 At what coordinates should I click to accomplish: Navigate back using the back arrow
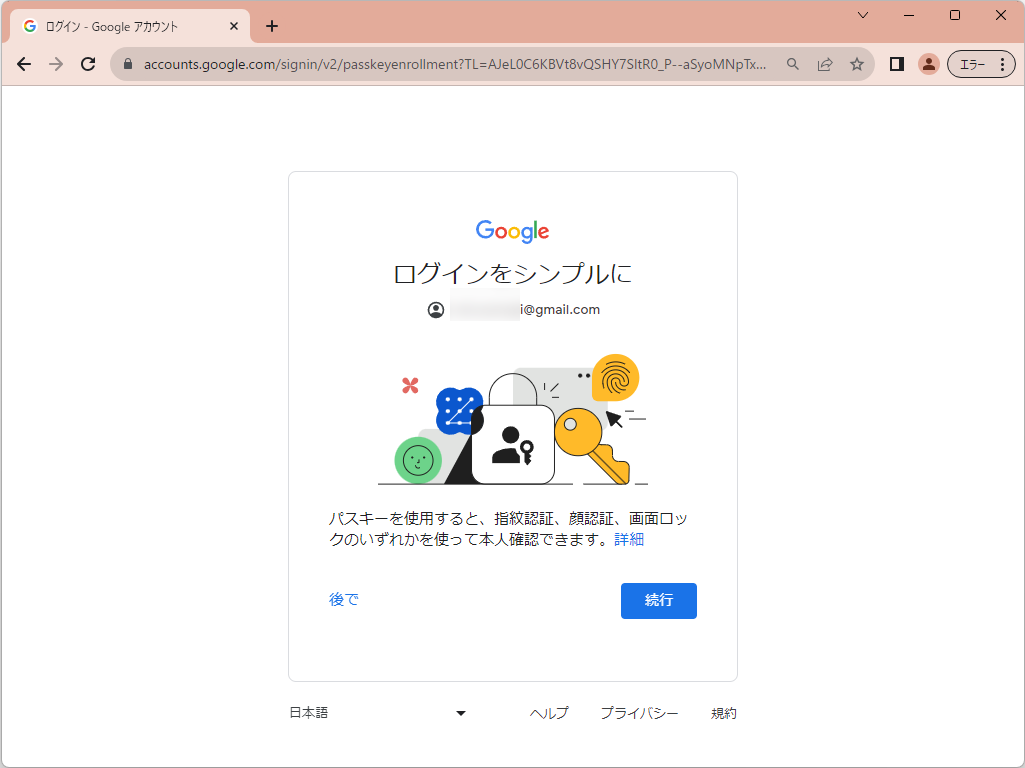point(24,63)
